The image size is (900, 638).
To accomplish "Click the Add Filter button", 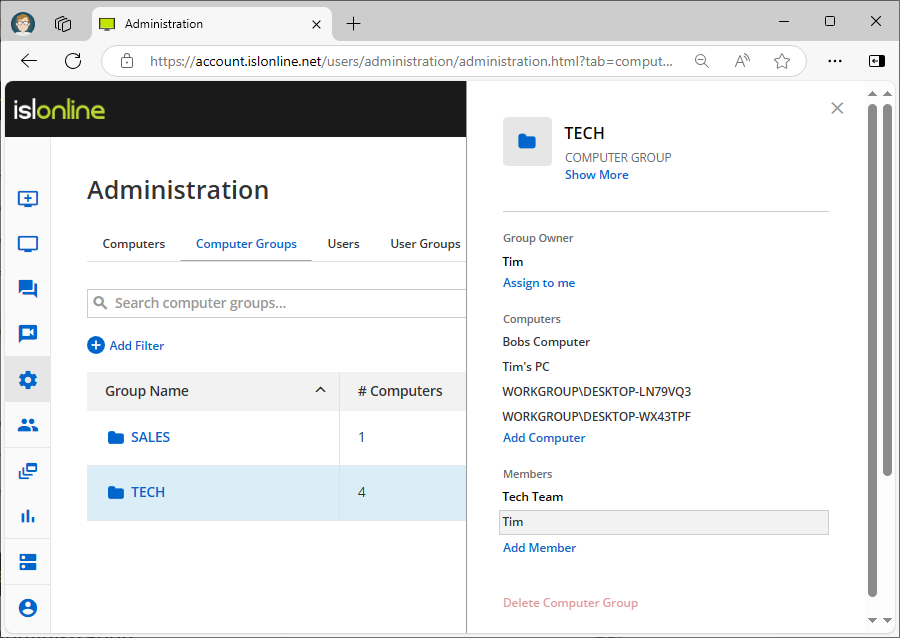I will click(x=126, y=346).
